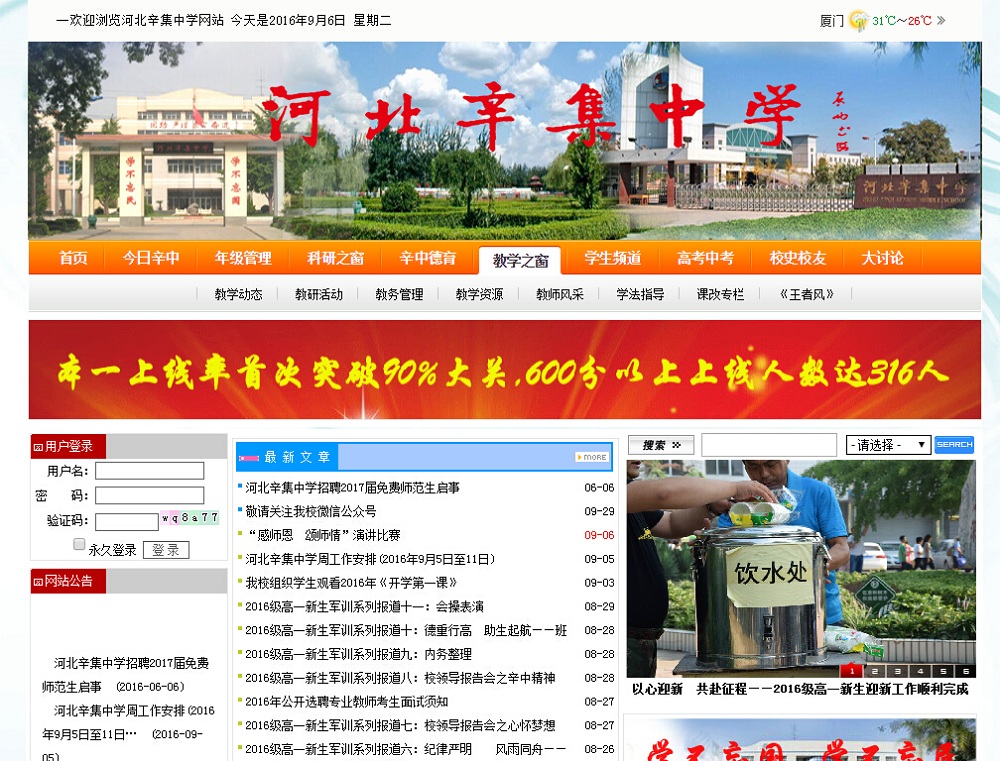This screenshot has width=1000, height=761.
Task: Open the 教学资源 submenu item
Action: coord(480,294)
